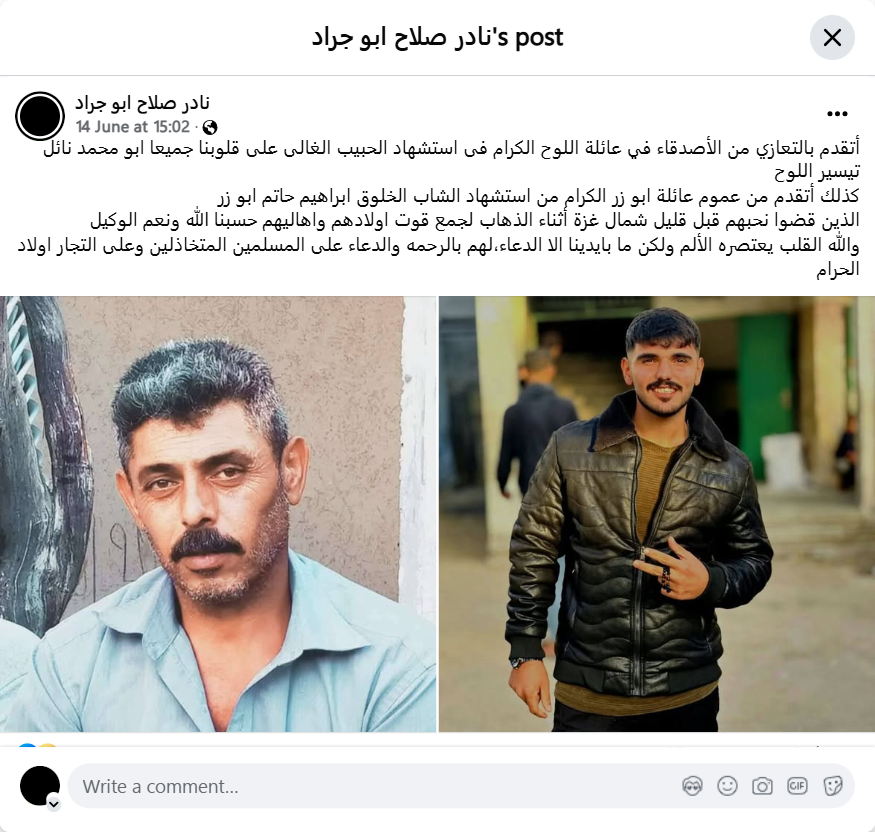Open the right photo of man in leather jacket

[657, 514]
